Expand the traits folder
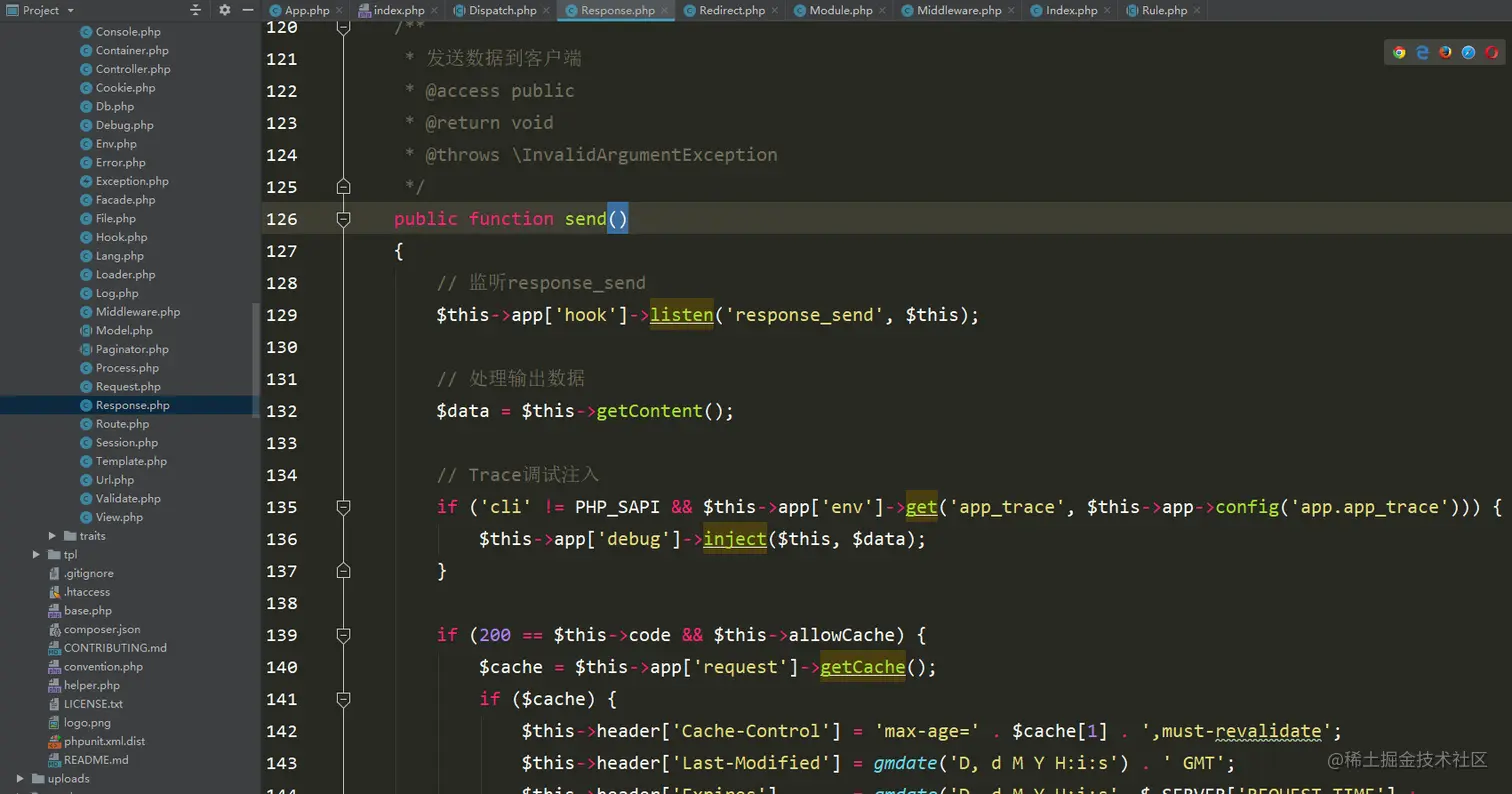Viewport: 1512px width, 794px height. pos(53,536)
